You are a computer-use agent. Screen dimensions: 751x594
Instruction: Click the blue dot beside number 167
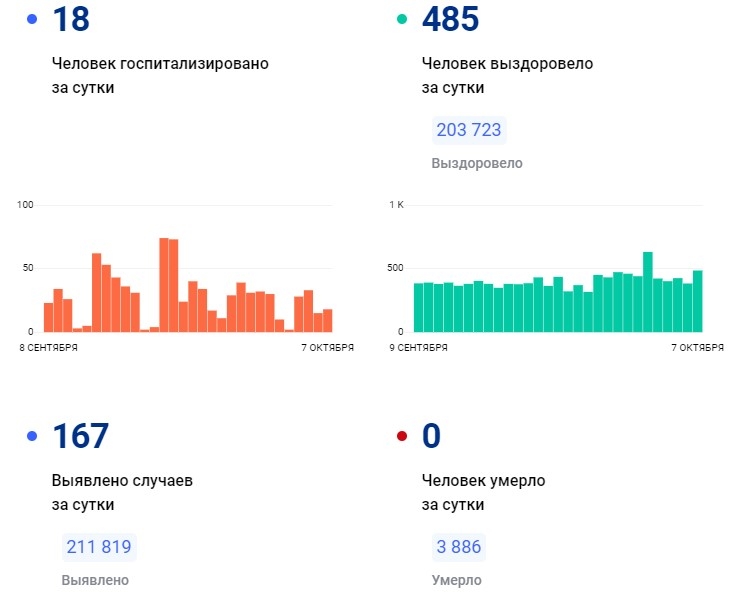[32, 436]
